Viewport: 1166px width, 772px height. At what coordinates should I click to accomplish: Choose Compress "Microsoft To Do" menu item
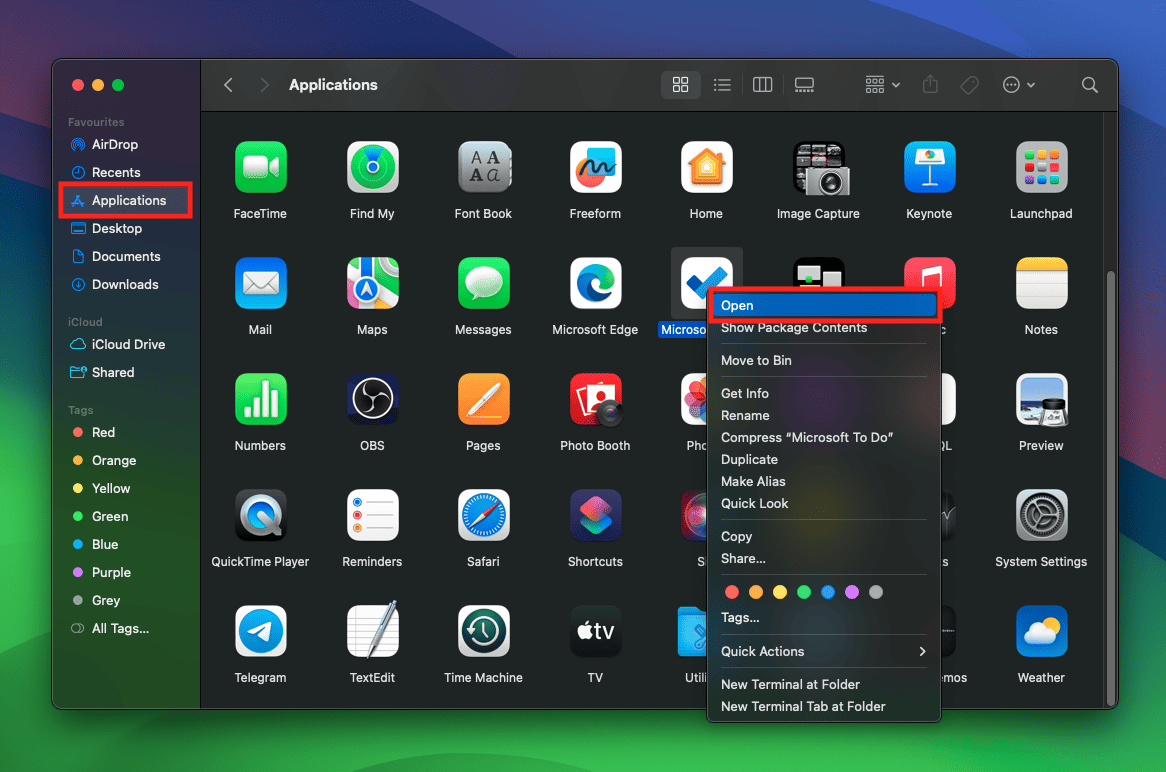pyautogui.click(x=823, y=437)
